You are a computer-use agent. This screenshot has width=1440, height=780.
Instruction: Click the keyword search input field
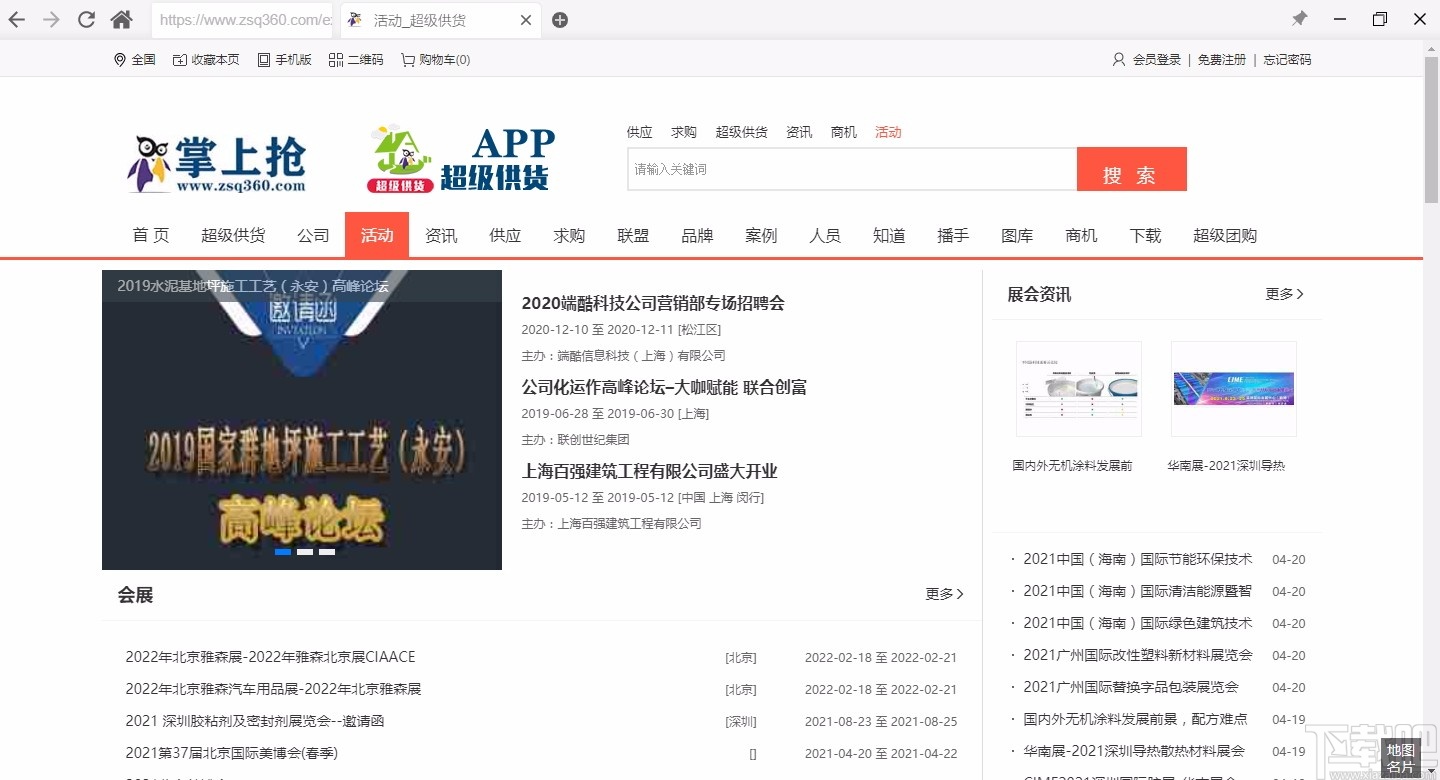point(850,169)
